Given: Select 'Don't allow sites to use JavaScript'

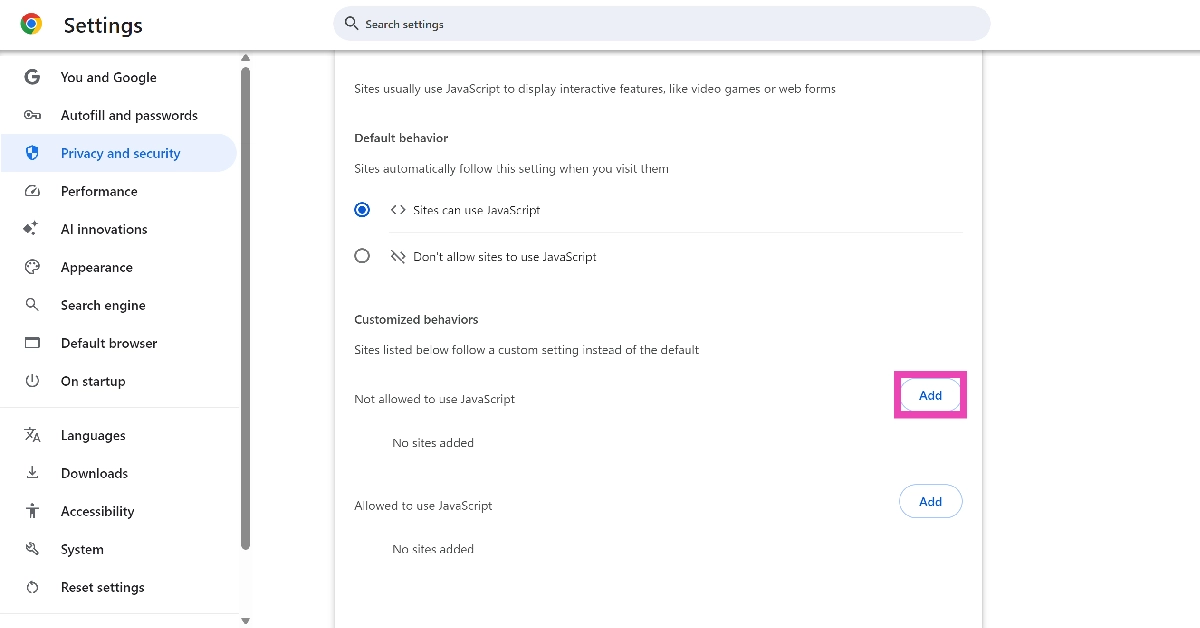Looking at the screenshot, I should [x=362, y=256].
